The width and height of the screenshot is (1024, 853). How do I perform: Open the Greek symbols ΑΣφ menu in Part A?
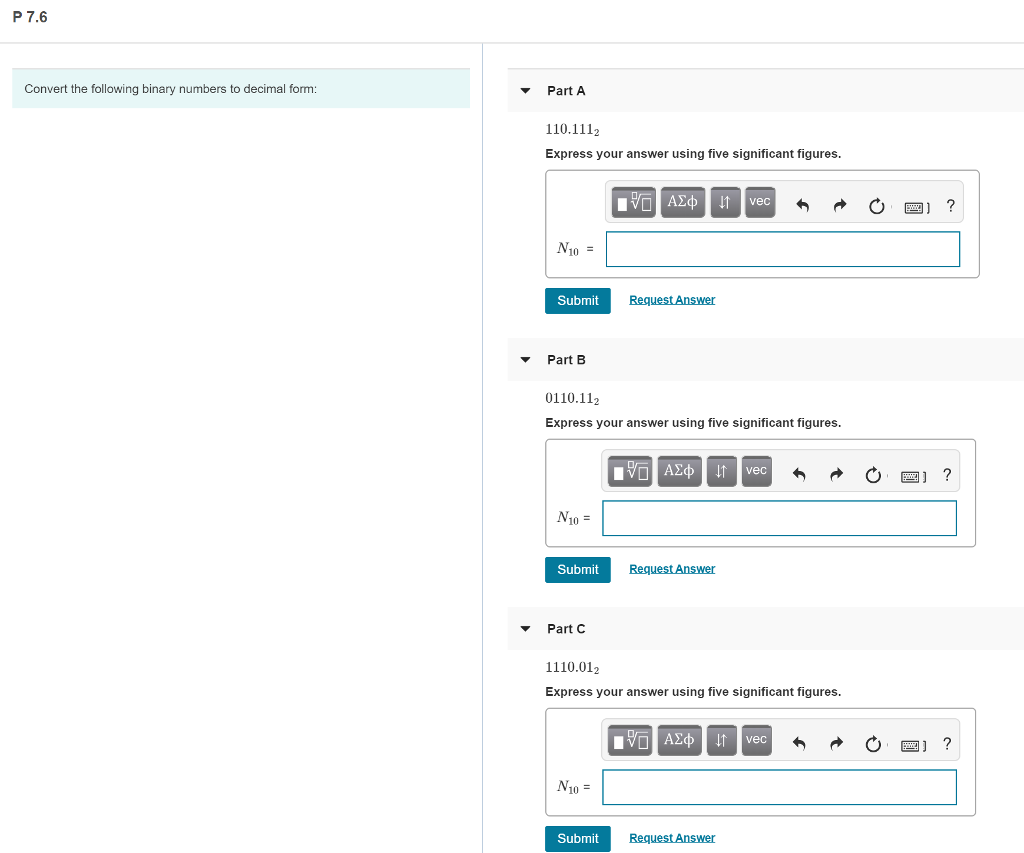point(682,201)
